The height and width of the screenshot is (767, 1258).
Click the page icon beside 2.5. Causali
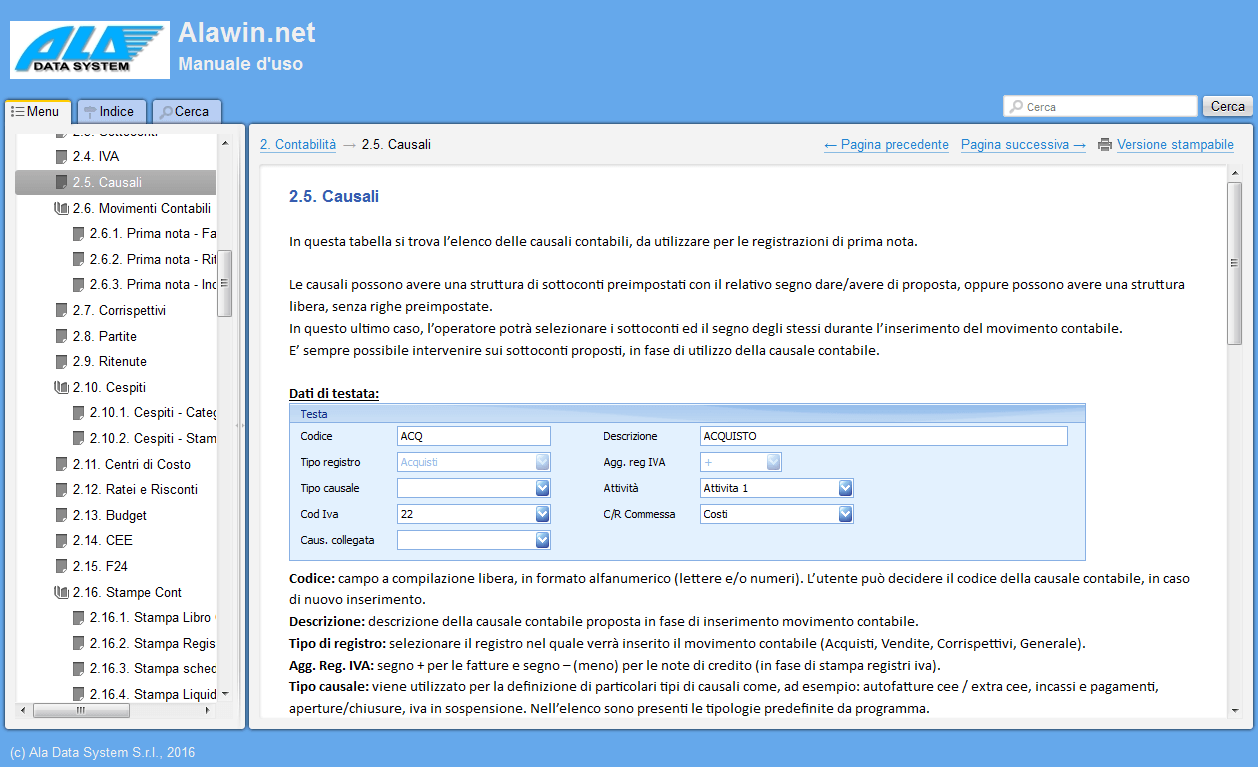coord(62,182)
